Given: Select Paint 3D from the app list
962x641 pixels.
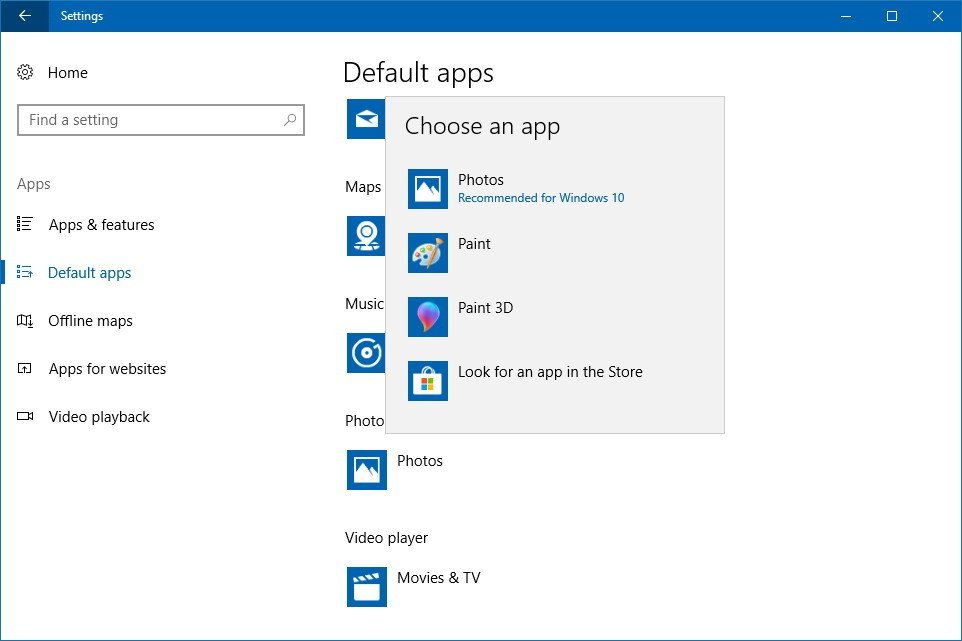Looking at the screenshot, I should [487, 316].
